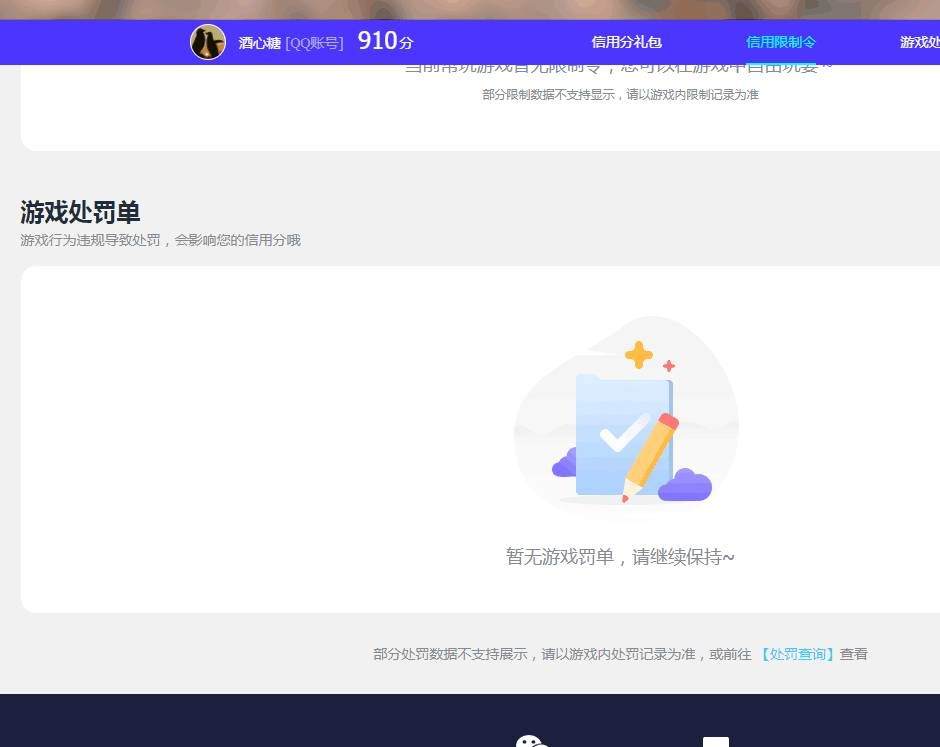Click the username 酒心糖
This screenshot has height=747, width=940.
pyautogui.click(x=260, y=43)
